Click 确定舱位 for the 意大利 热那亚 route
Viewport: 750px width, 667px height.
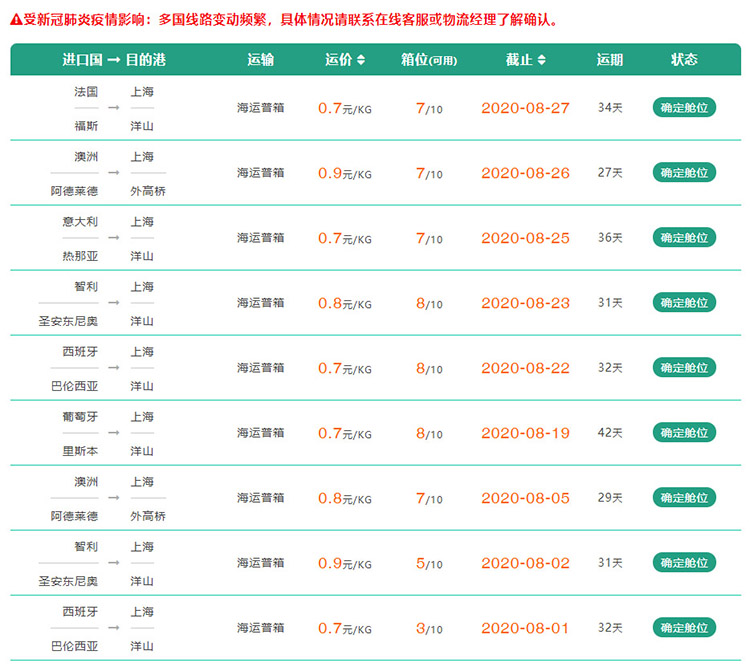pos(684,238)
